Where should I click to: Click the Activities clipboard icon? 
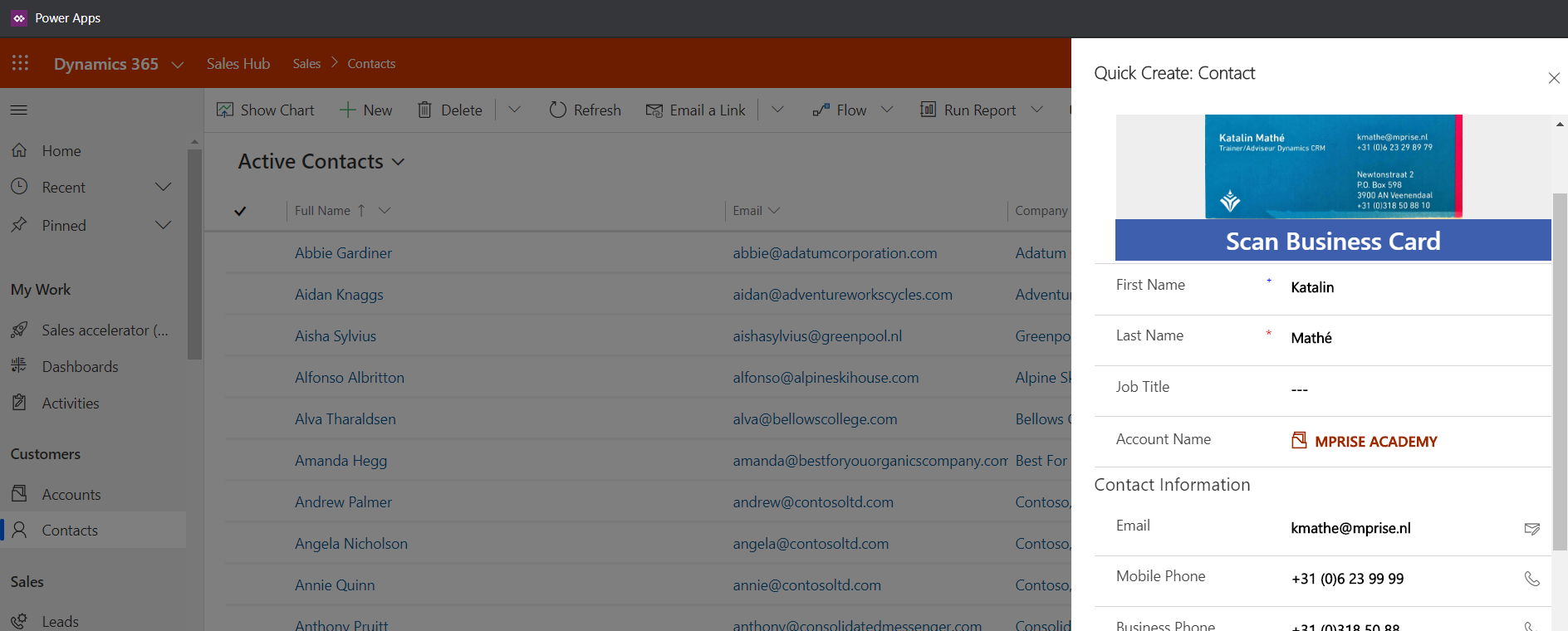click(x=19, y=403)
